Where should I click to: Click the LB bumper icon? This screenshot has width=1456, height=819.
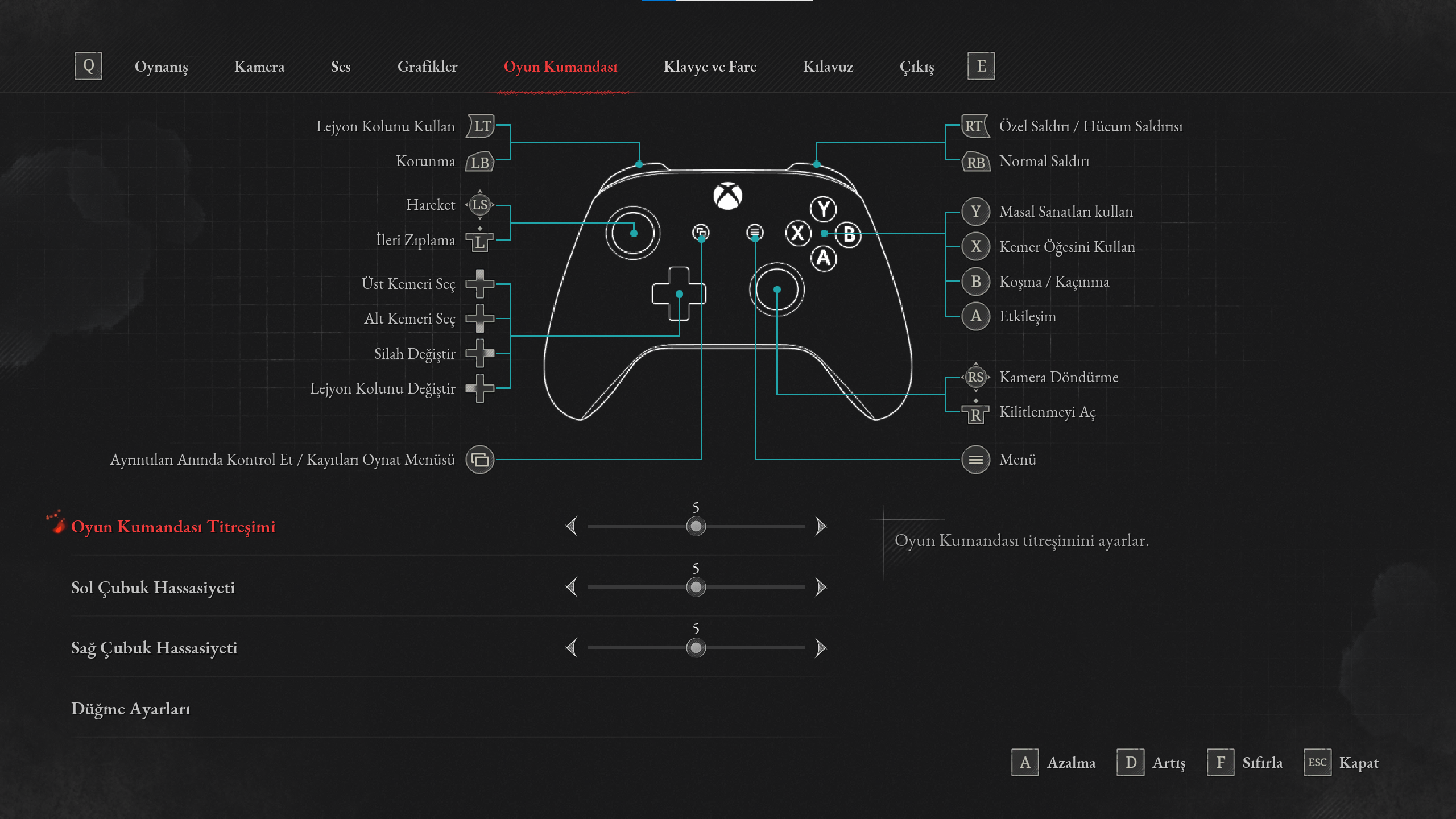480,162
